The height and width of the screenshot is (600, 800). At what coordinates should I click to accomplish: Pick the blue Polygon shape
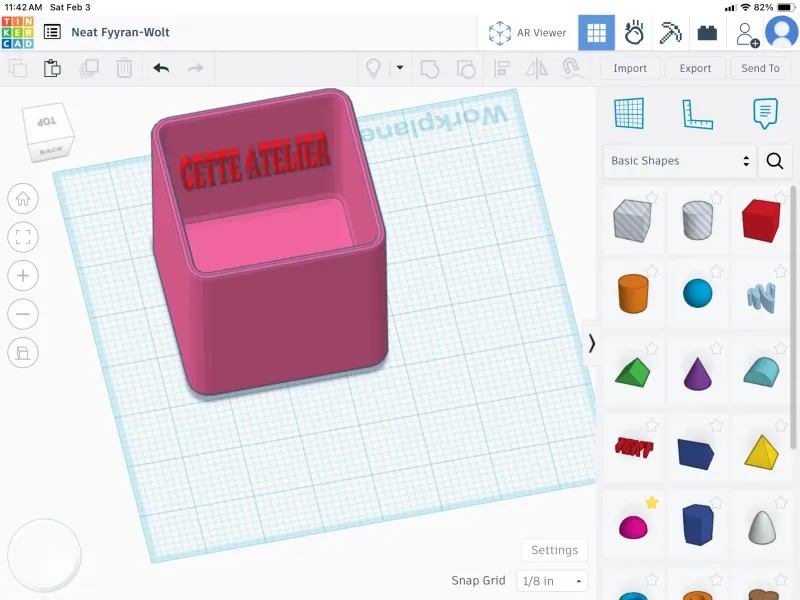(697, 524)
